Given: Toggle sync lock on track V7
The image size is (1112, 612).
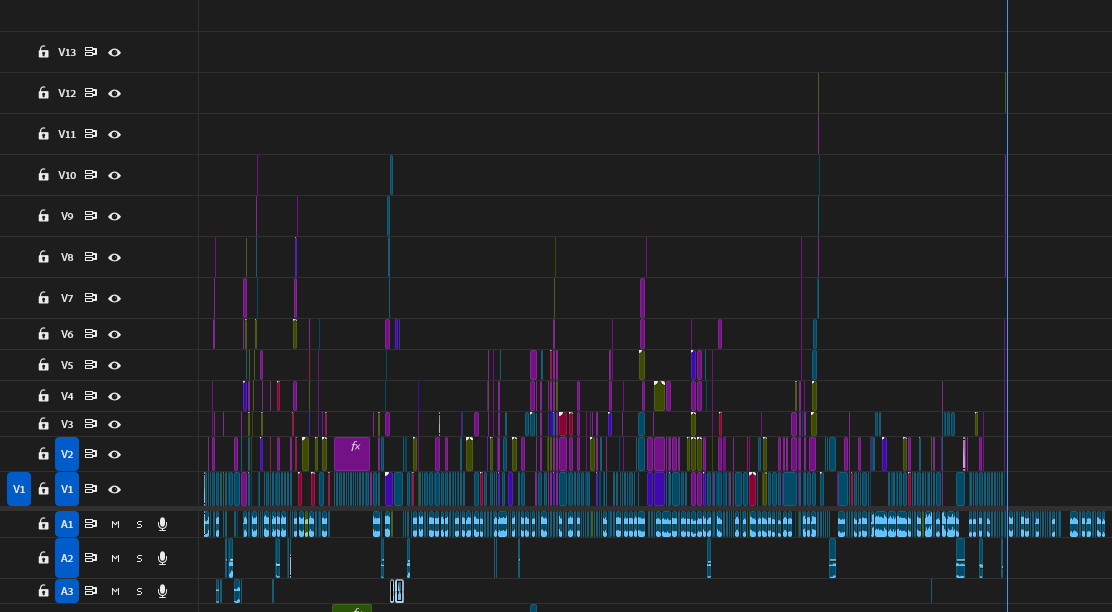Looking at the screenshot, I should (91, 298).
